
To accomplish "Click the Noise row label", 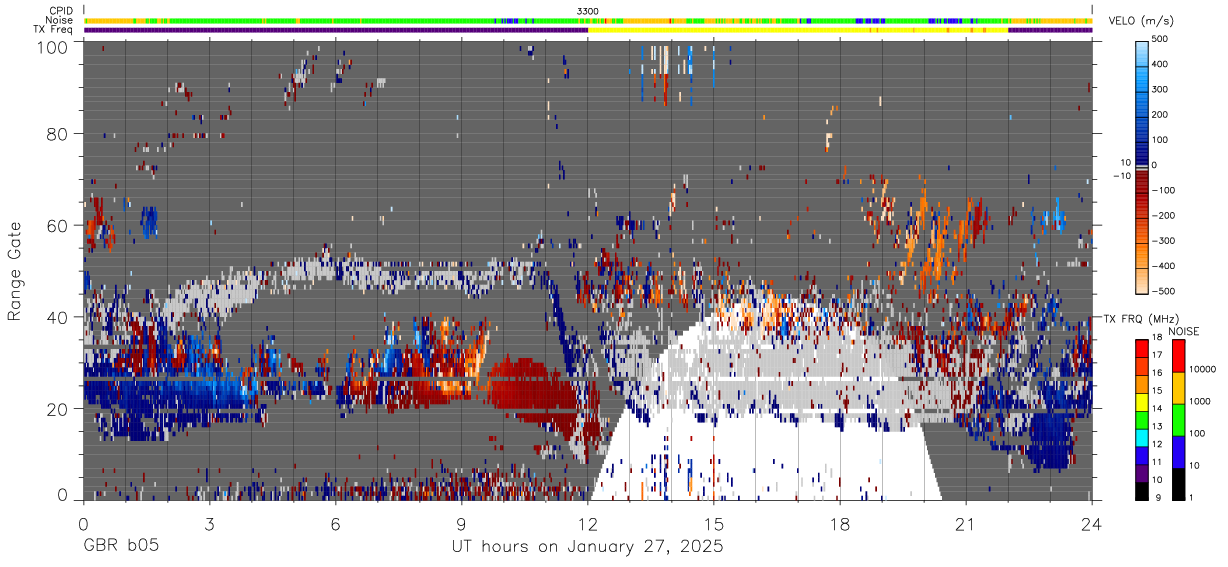I will coord(59,20).
